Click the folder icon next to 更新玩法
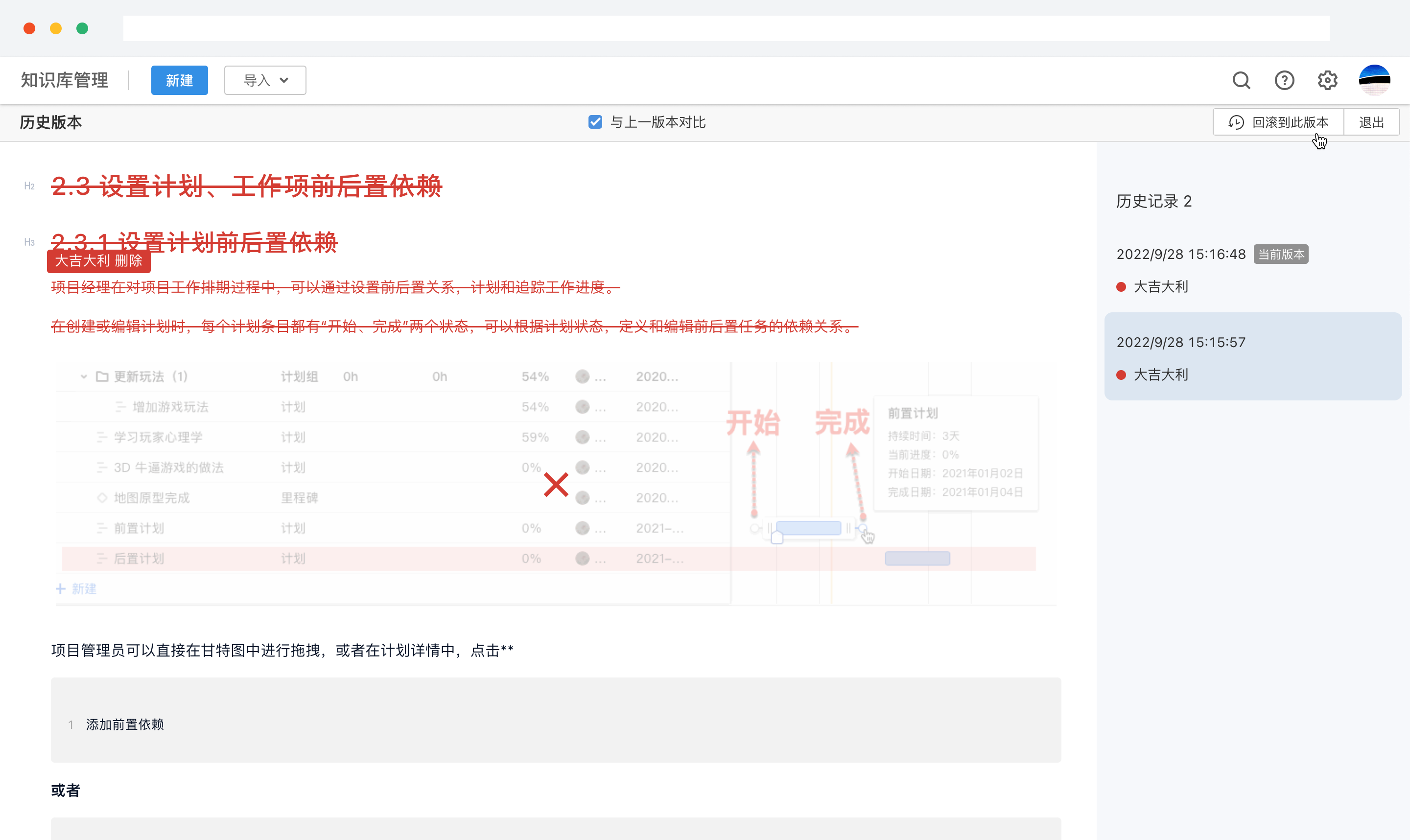This screenshot has width=1410, height=840. point(101,376)
